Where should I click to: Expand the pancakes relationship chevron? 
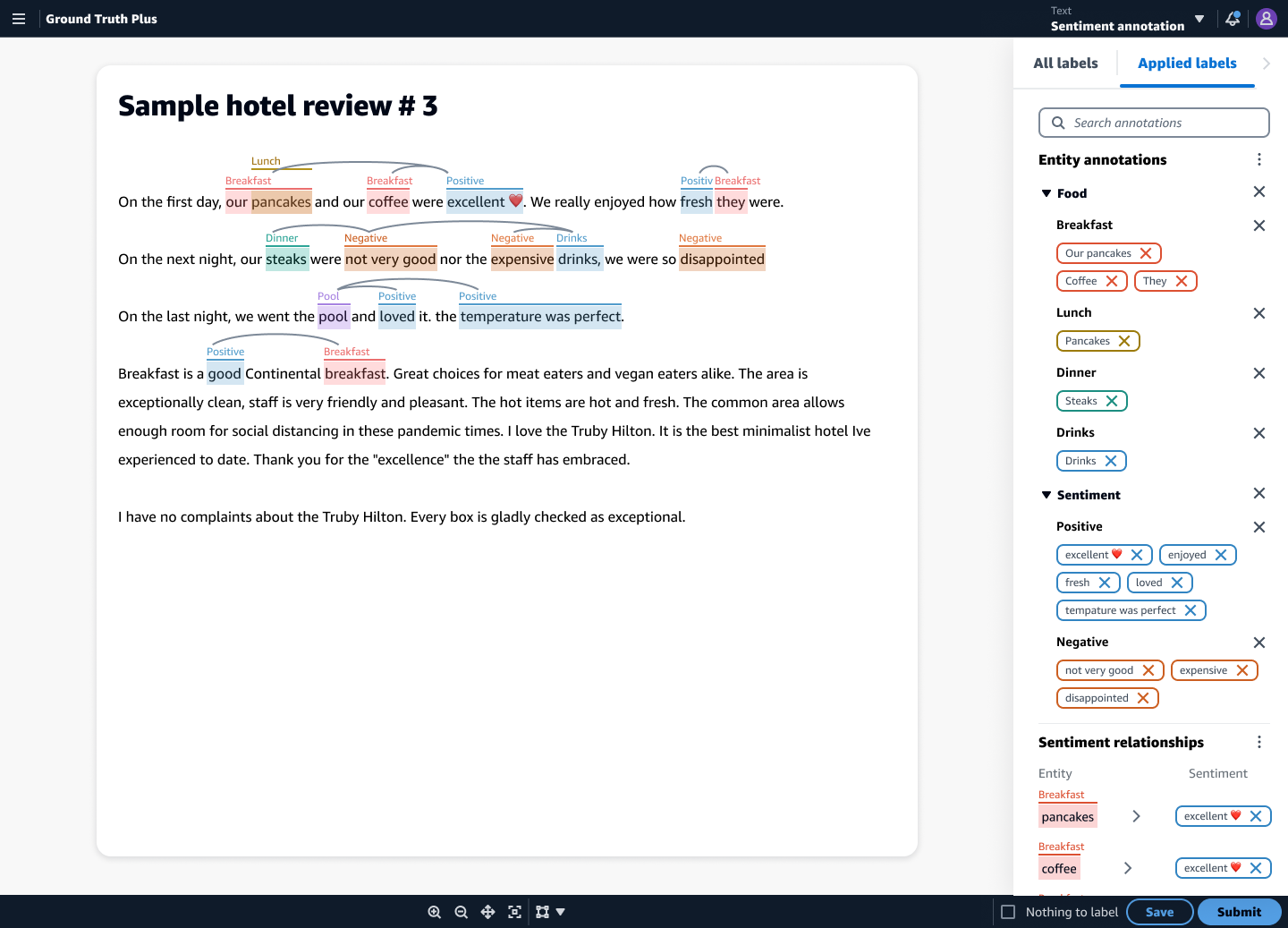(x=1136, y=816)
